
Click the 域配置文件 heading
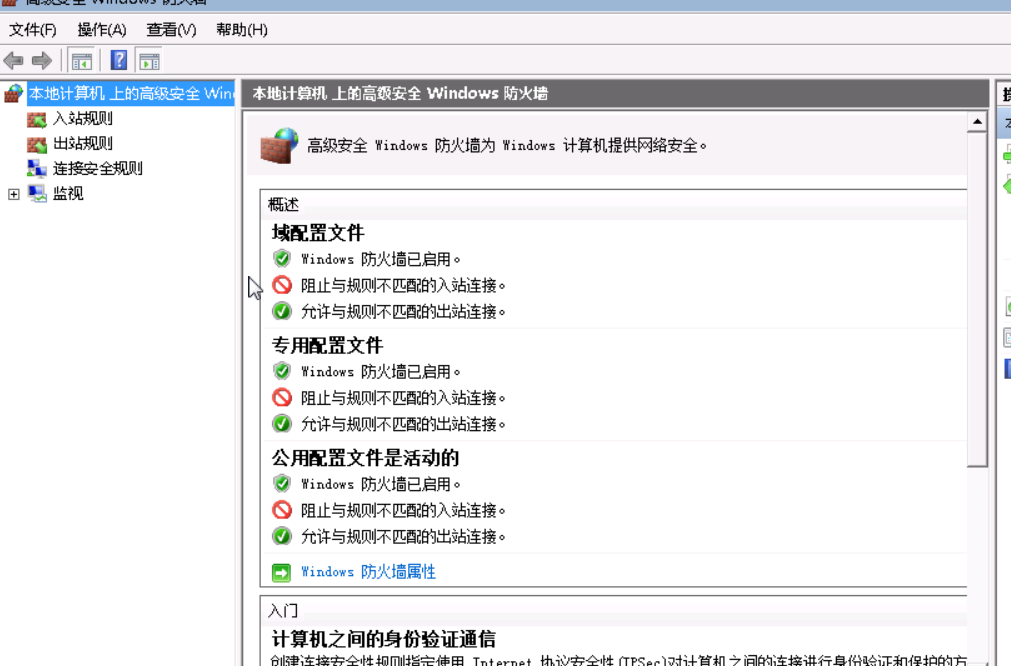318,233
